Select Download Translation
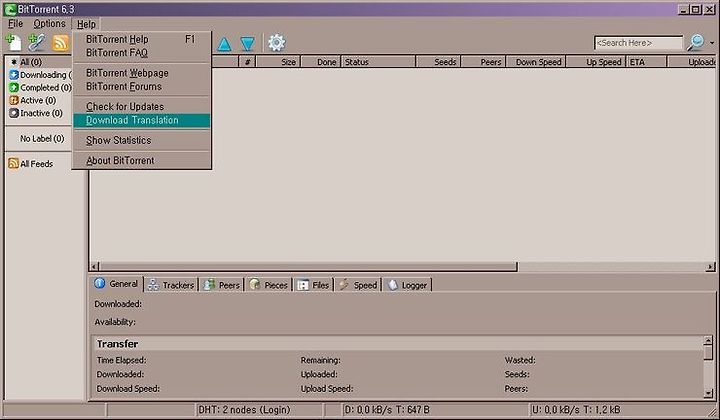 141,120
